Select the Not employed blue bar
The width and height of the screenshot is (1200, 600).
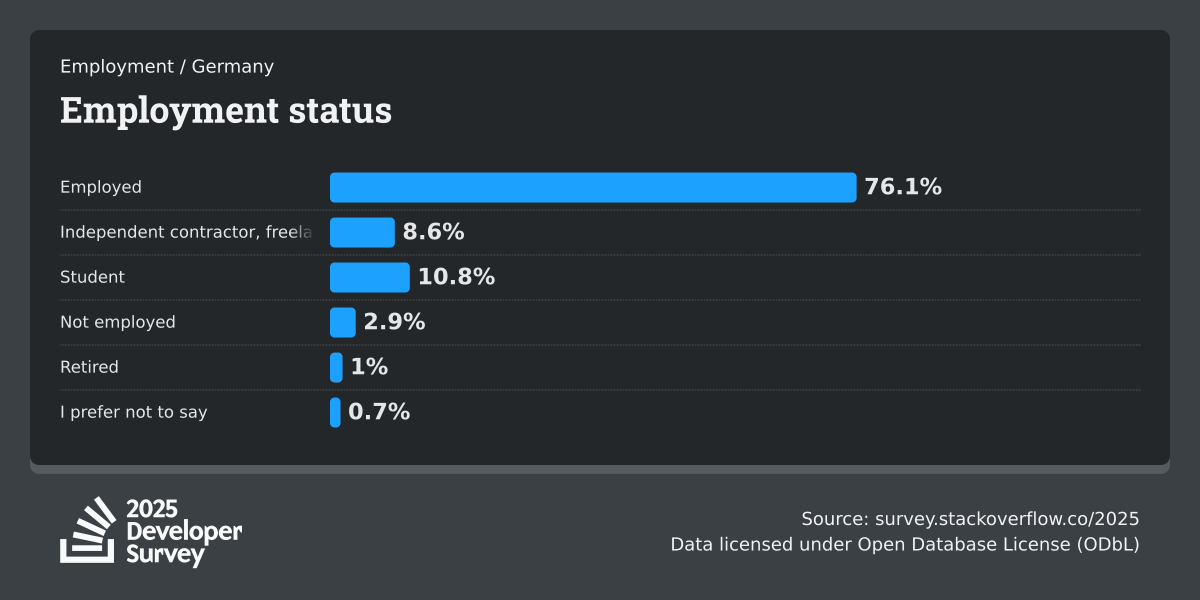point(343,323)
